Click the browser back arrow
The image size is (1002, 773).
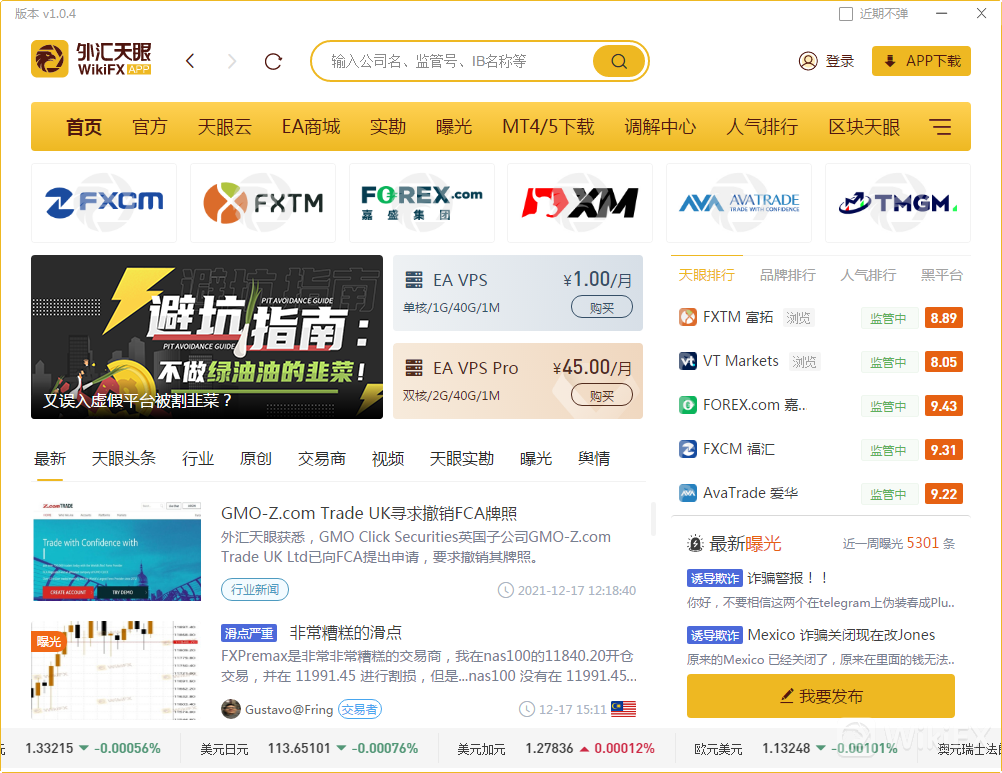point(191,61)
